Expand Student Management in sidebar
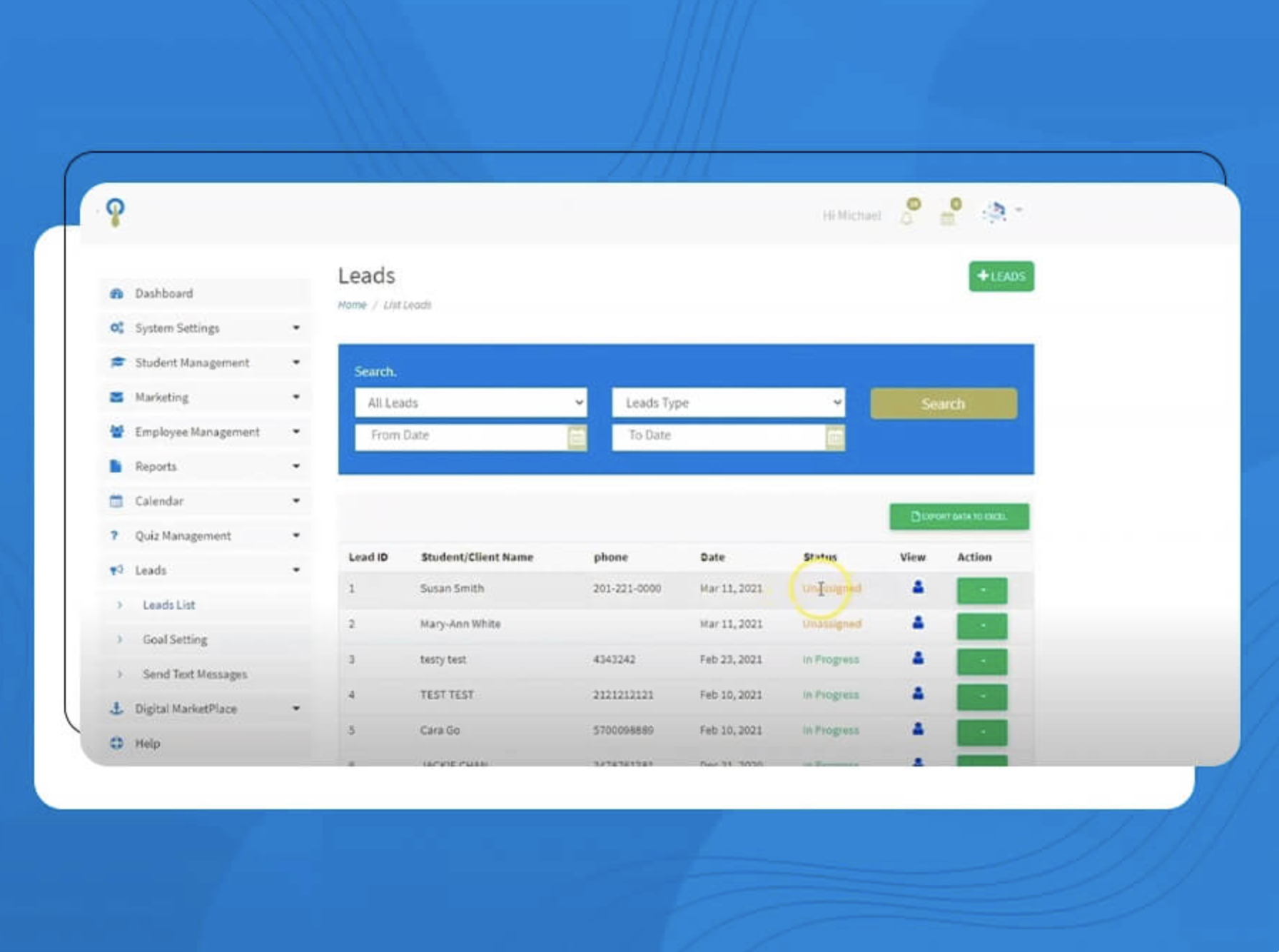Viewport: 1279px width, 952px height. click(x=204, y=363)
